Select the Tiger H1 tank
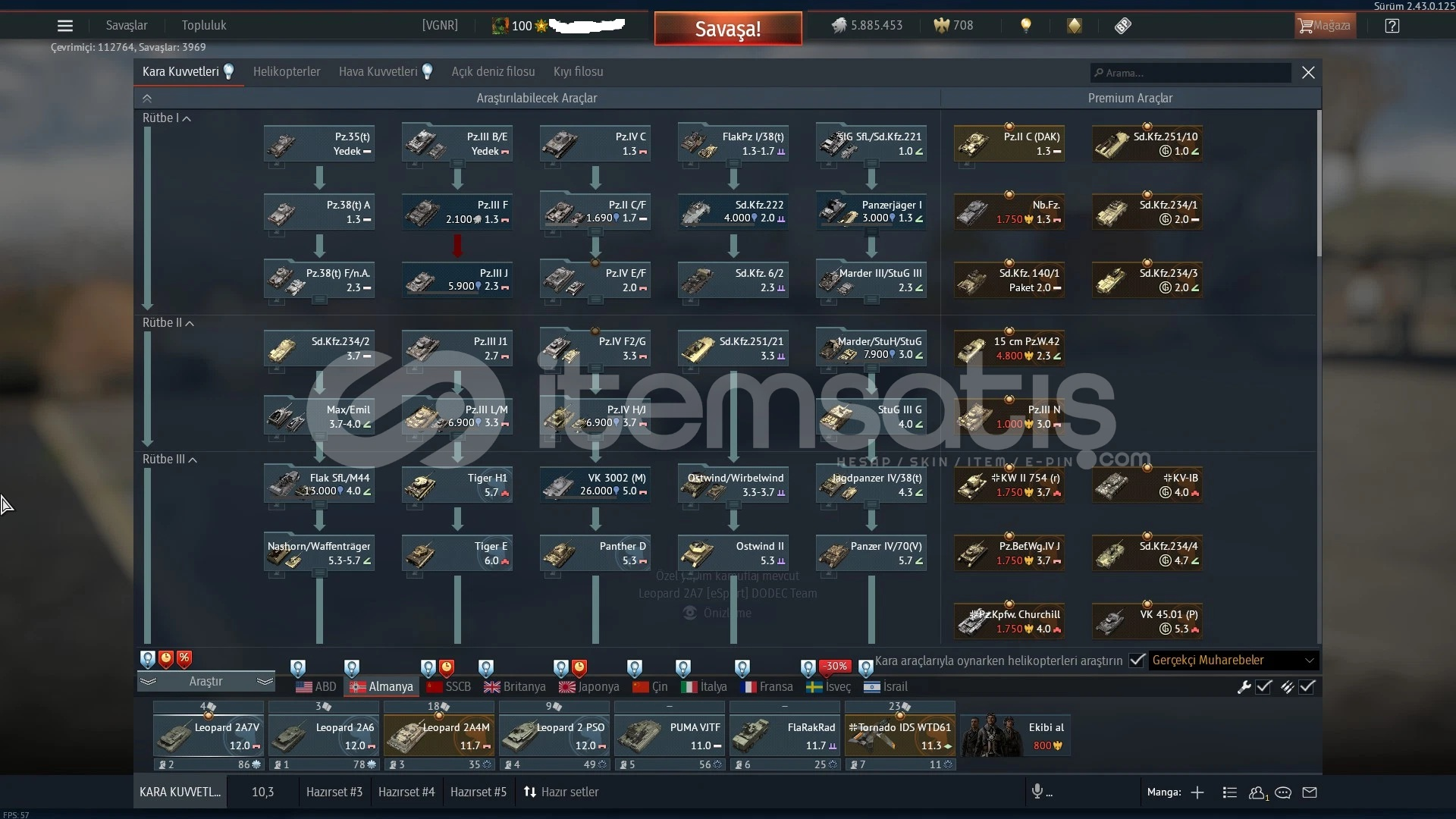The height and width of the screenshot is (819, 1456). click(457, 485)
